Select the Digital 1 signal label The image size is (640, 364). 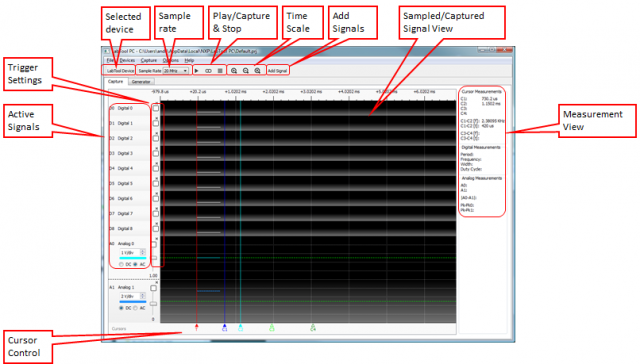[x=125, y=123]
